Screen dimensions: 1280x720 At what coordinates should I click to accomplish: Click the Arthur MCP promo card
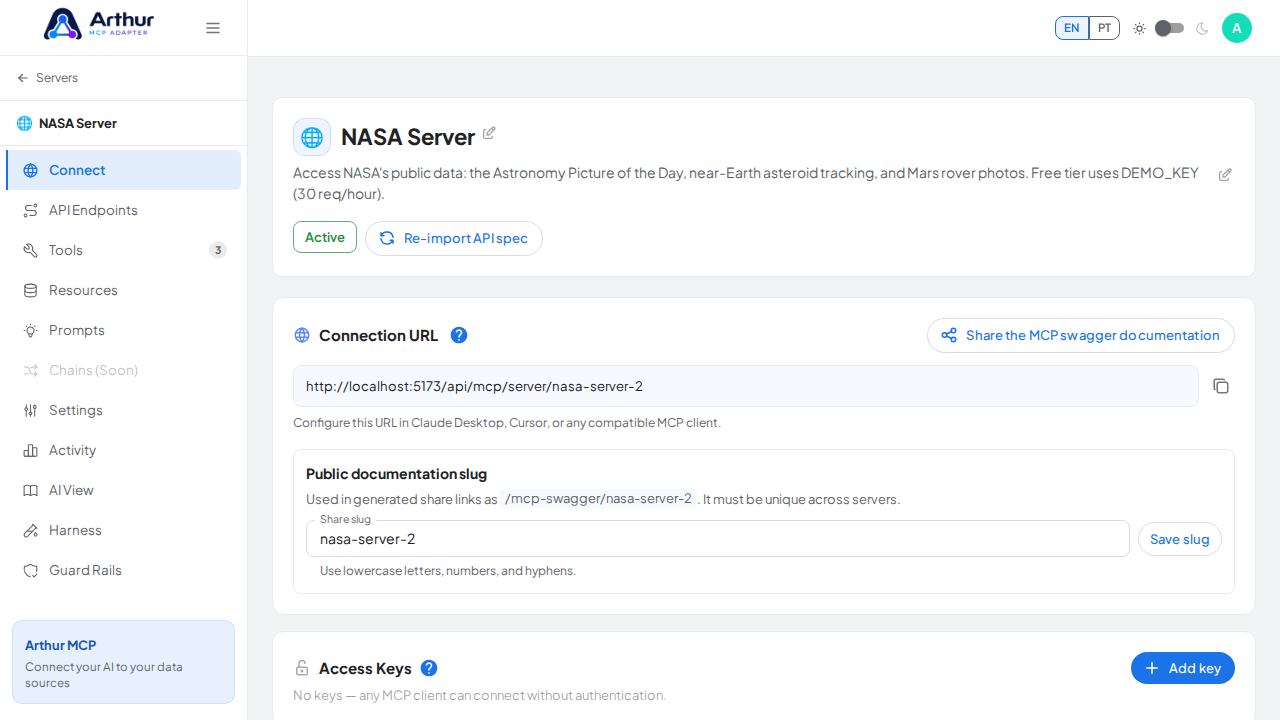pos(123,662)
